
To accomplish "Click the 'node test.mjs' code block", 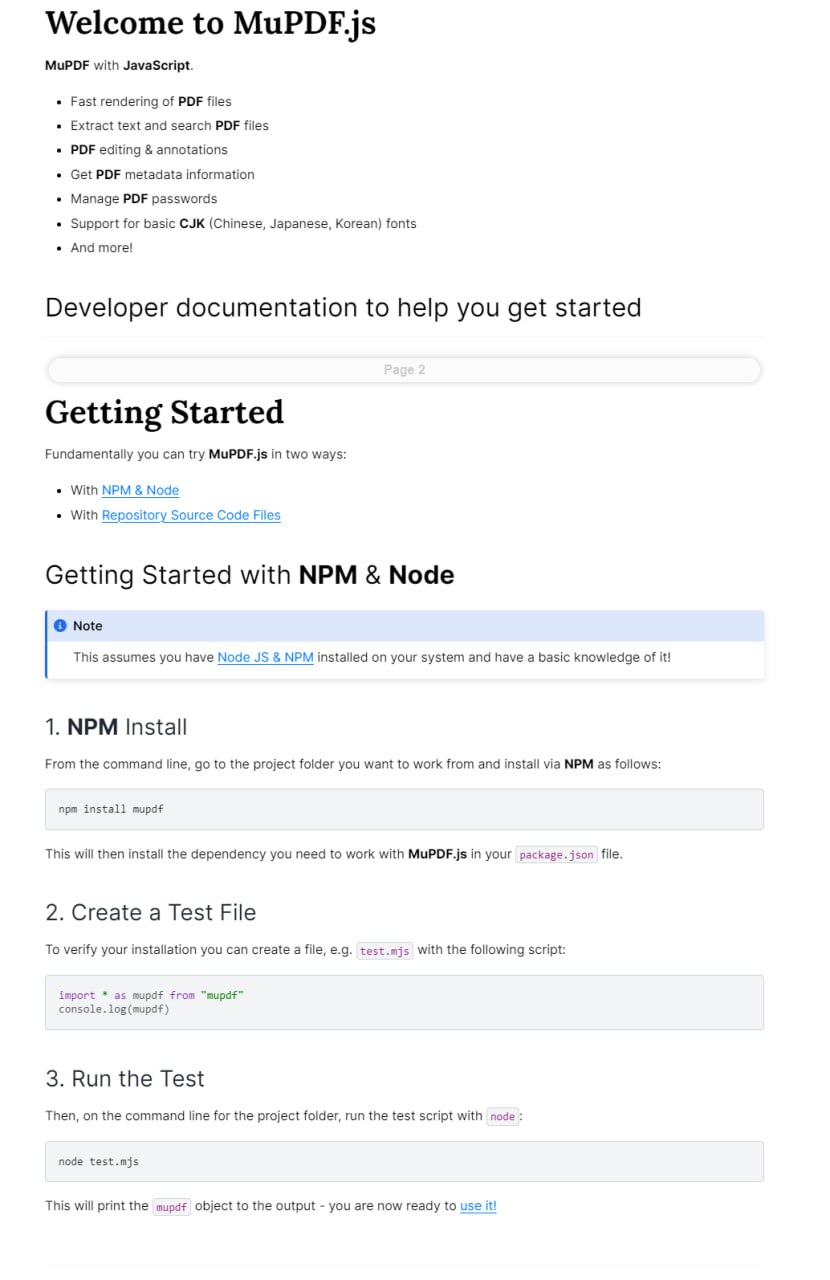I will point(404,1161).
